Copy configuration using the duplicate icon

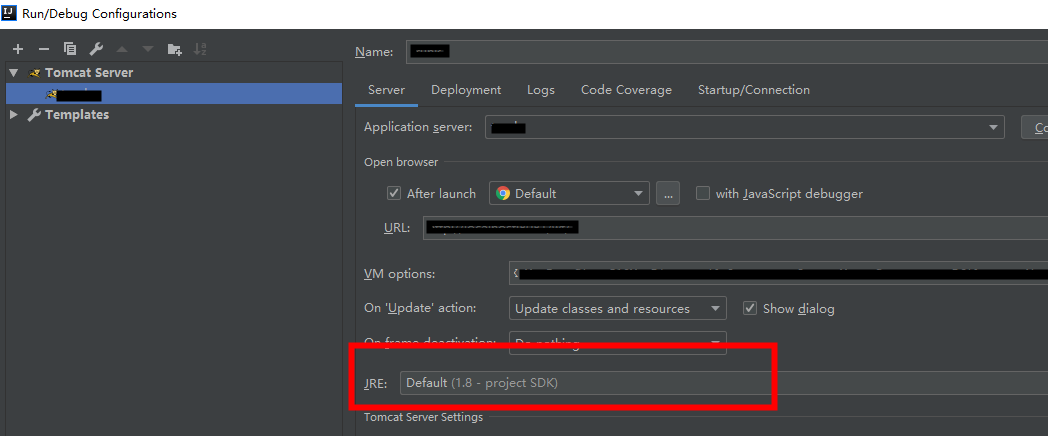pyautogui.click(x=70, y=49)
